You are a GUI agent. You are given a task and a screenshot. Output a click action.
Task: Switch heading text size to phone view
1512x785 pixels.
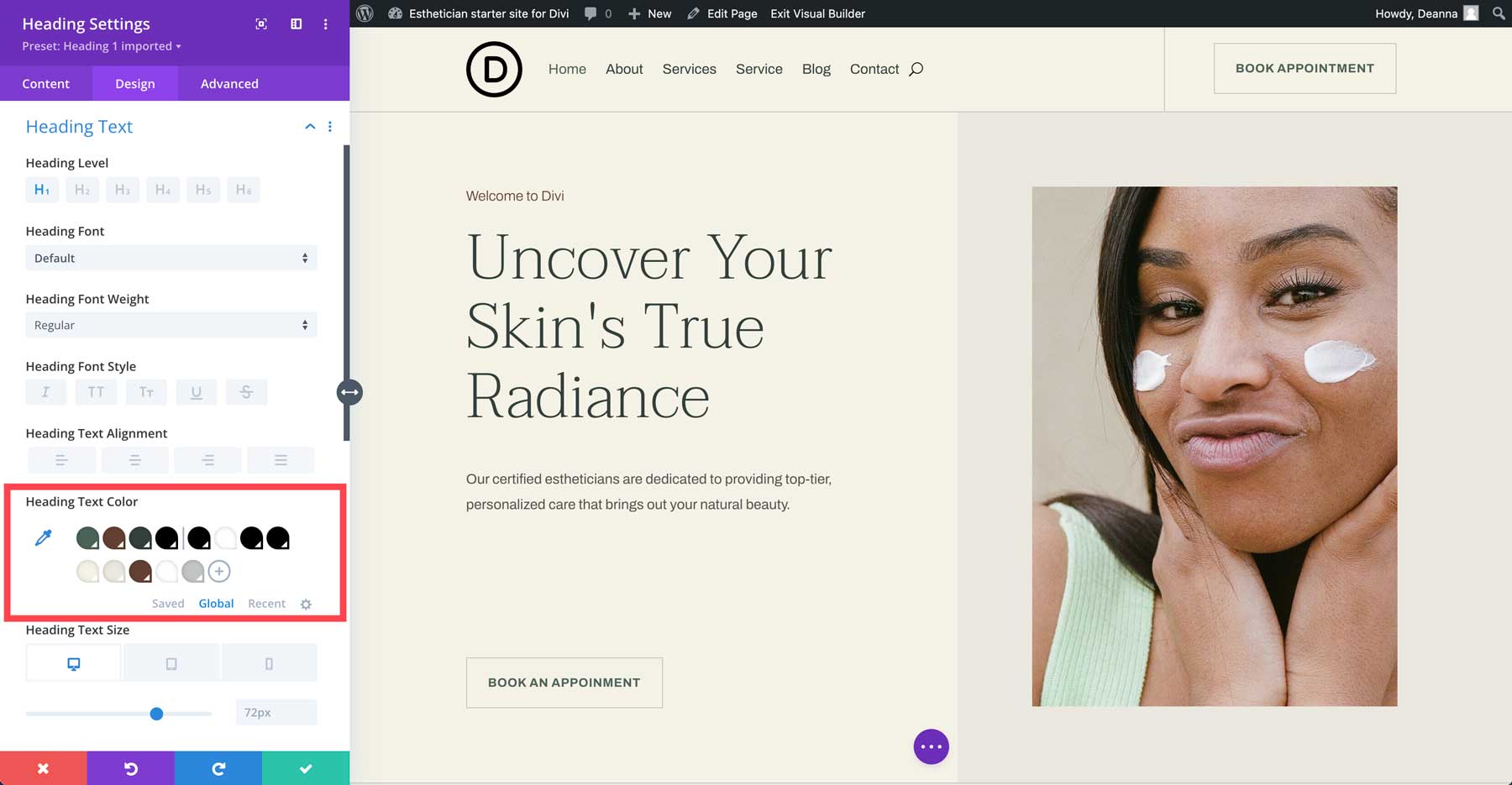tap(269, 662)
